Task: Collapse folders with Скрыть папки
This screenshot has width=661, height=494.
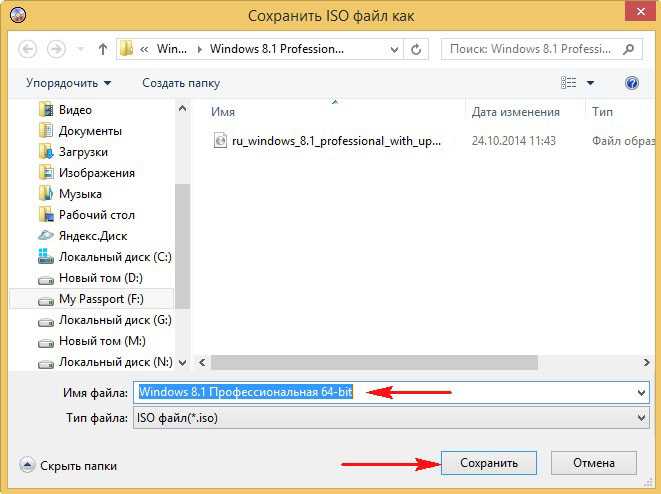Action: click(68, 466)
